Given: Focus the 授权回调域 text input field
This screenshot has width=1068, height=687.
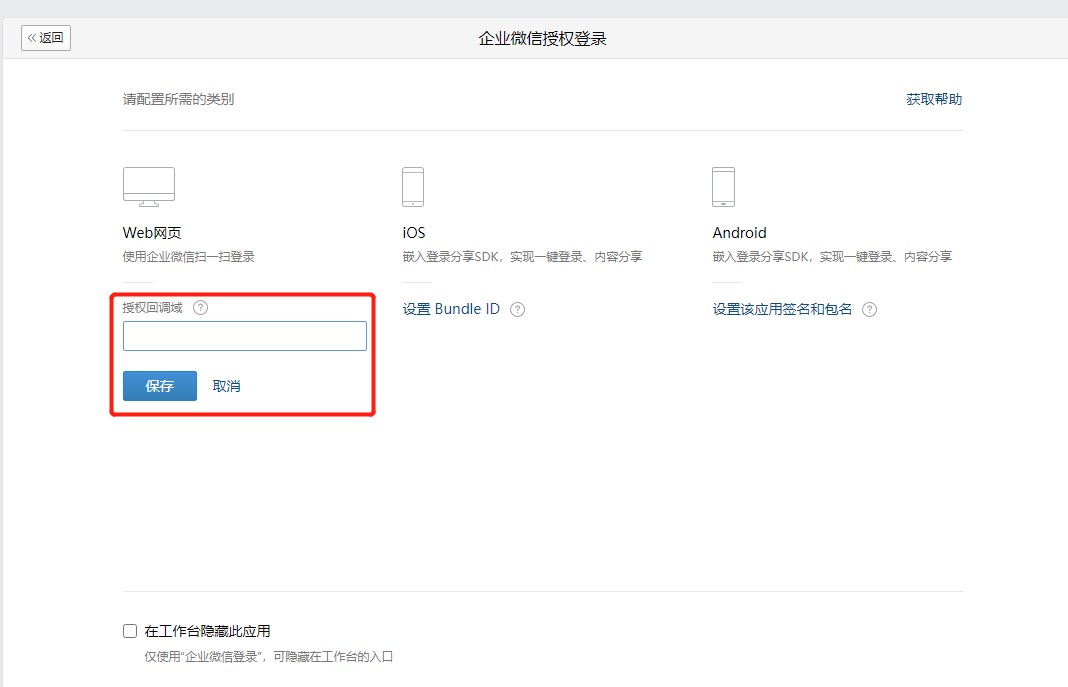Looking at the screenshot, I should (245, 336).
